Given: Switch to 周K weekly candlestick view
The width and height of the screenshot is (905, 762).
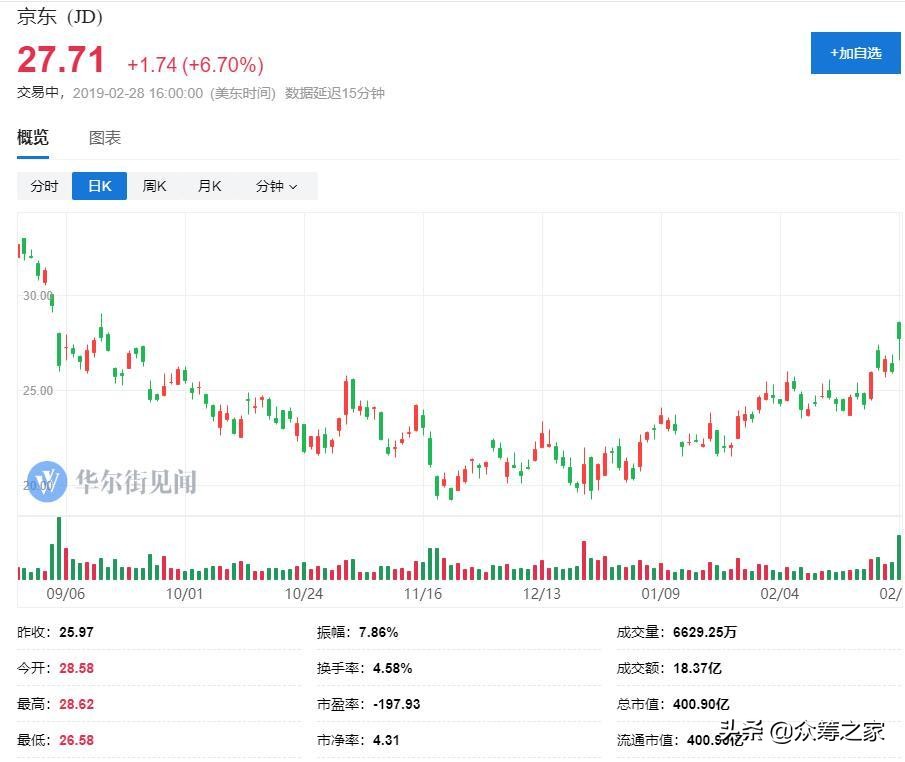Looking at the screenshot, I should click(x=154, y=186).
